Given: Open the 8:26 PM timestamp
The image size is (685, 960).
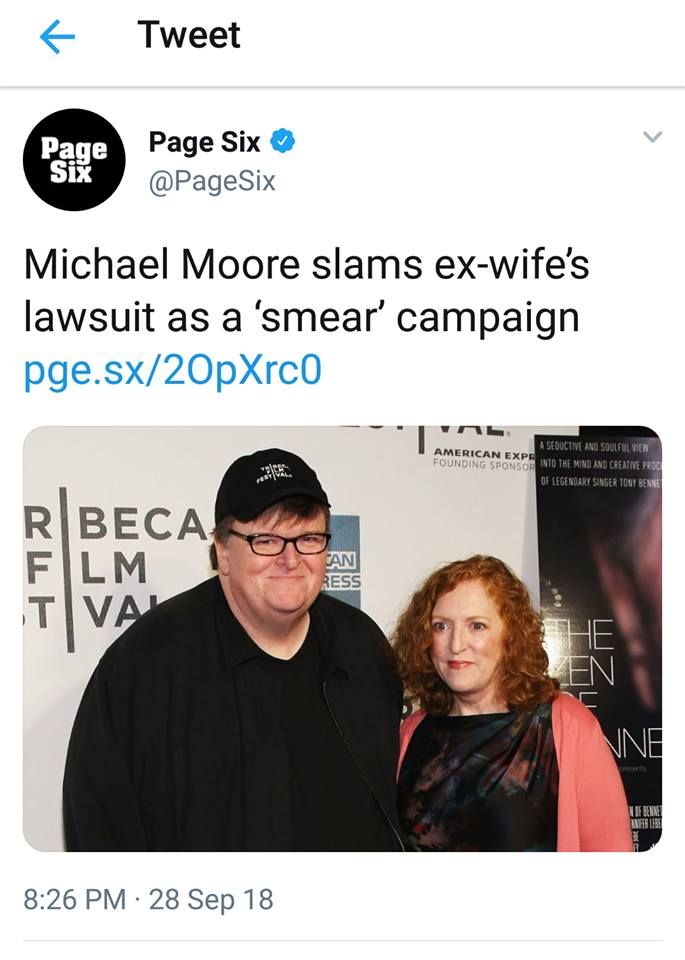Looking at the screenshot, I should [75, 899].
